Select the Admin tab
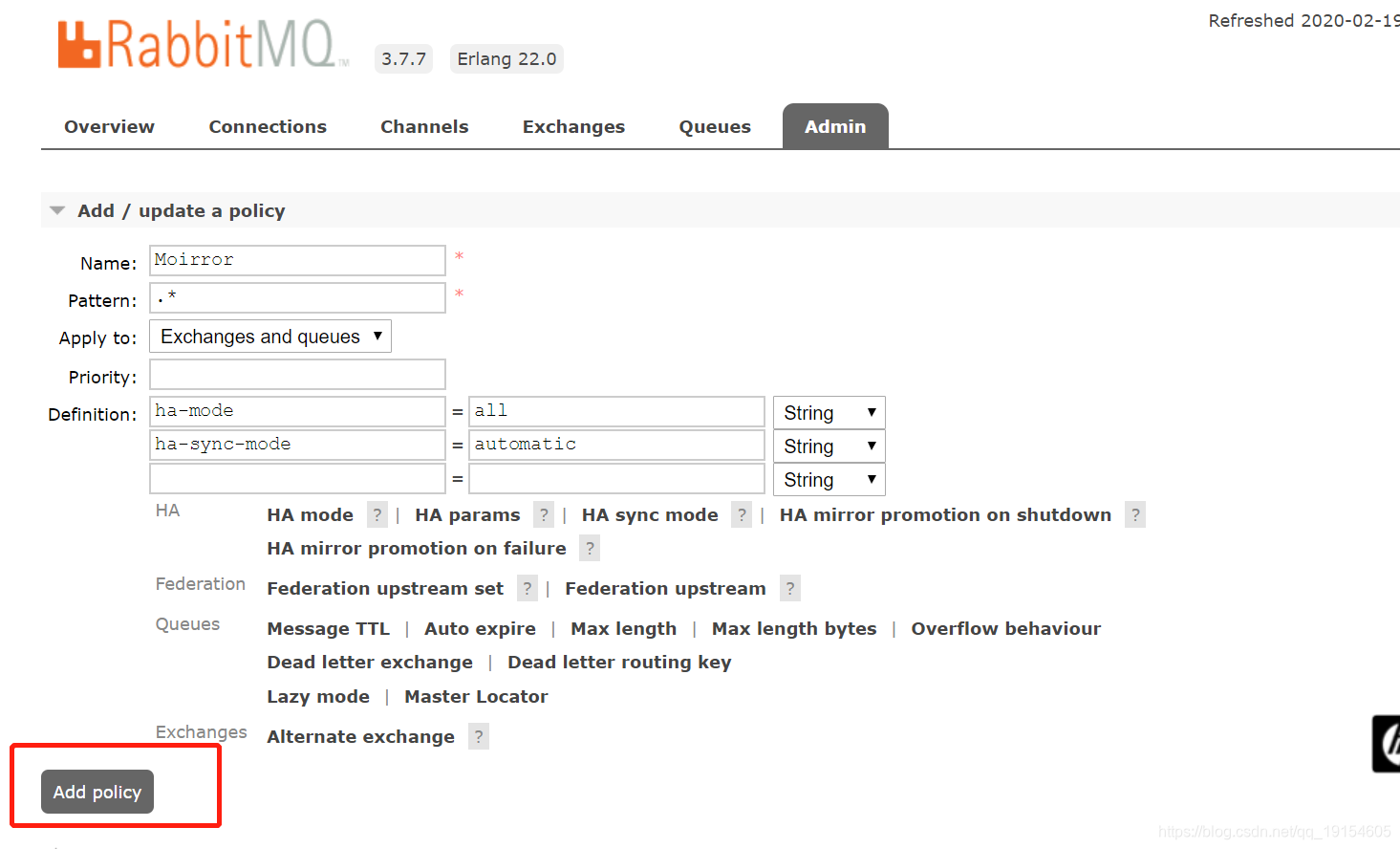 (x=835, y=127)
